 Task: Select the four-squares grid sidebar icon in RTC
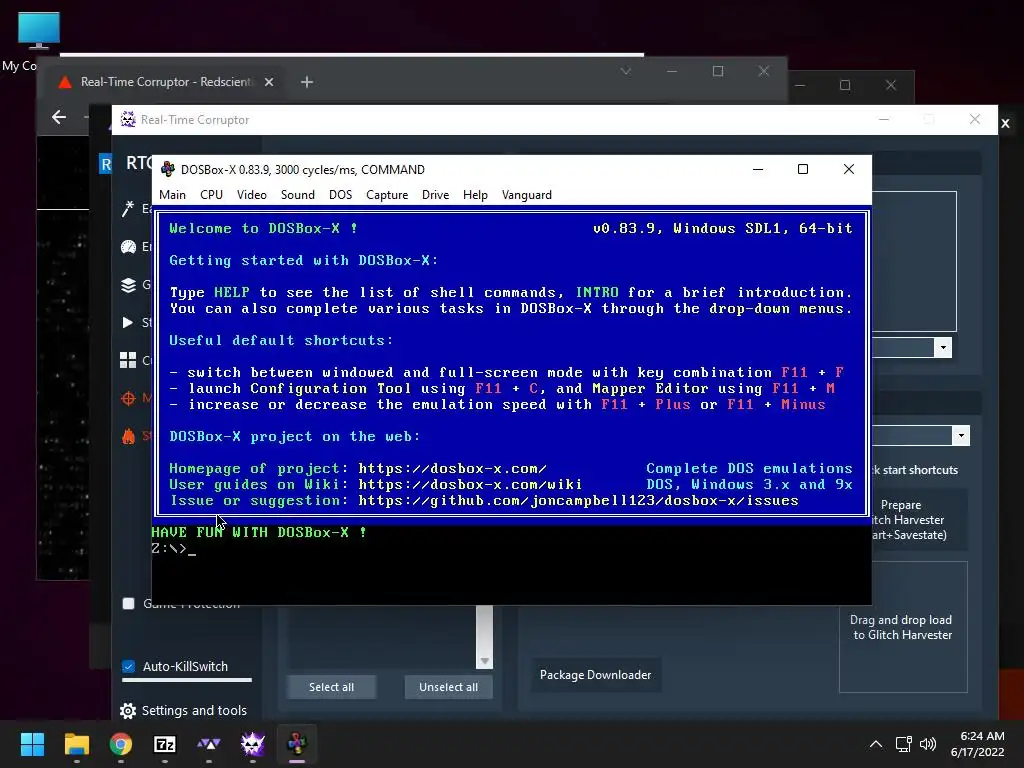pos(128,360)
